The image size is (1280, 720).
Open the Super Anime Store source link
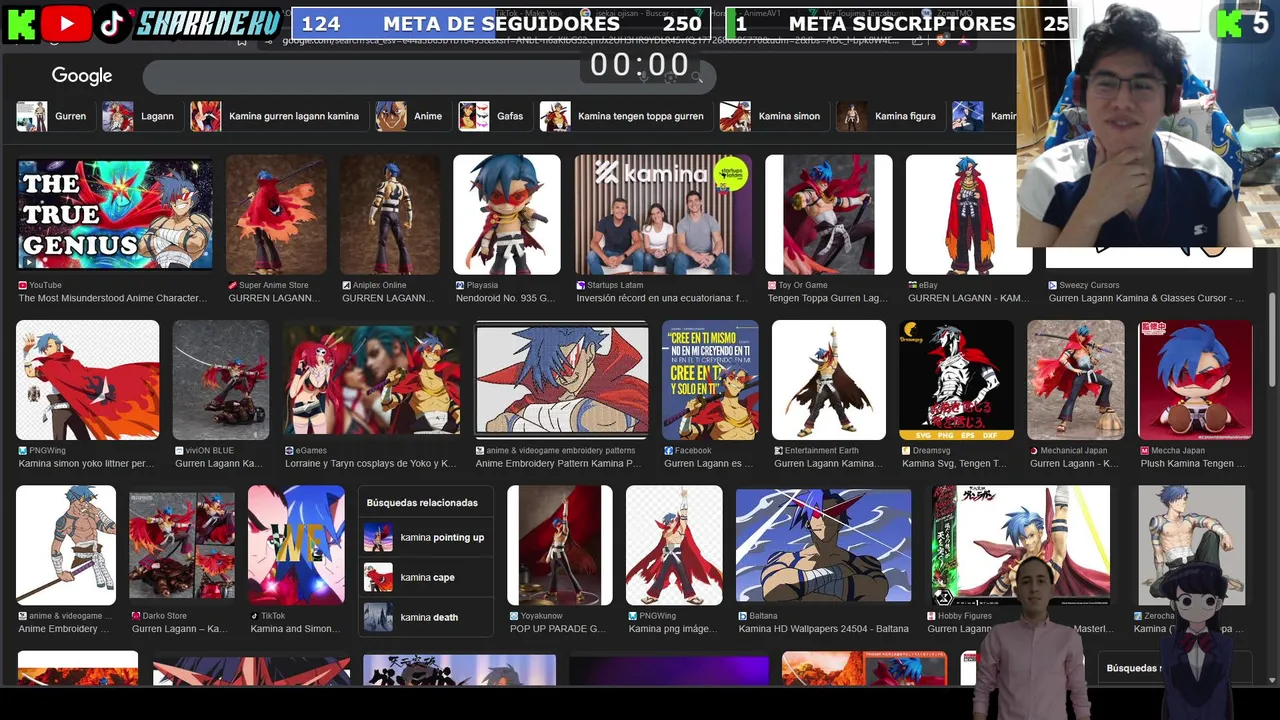point(268,285)
